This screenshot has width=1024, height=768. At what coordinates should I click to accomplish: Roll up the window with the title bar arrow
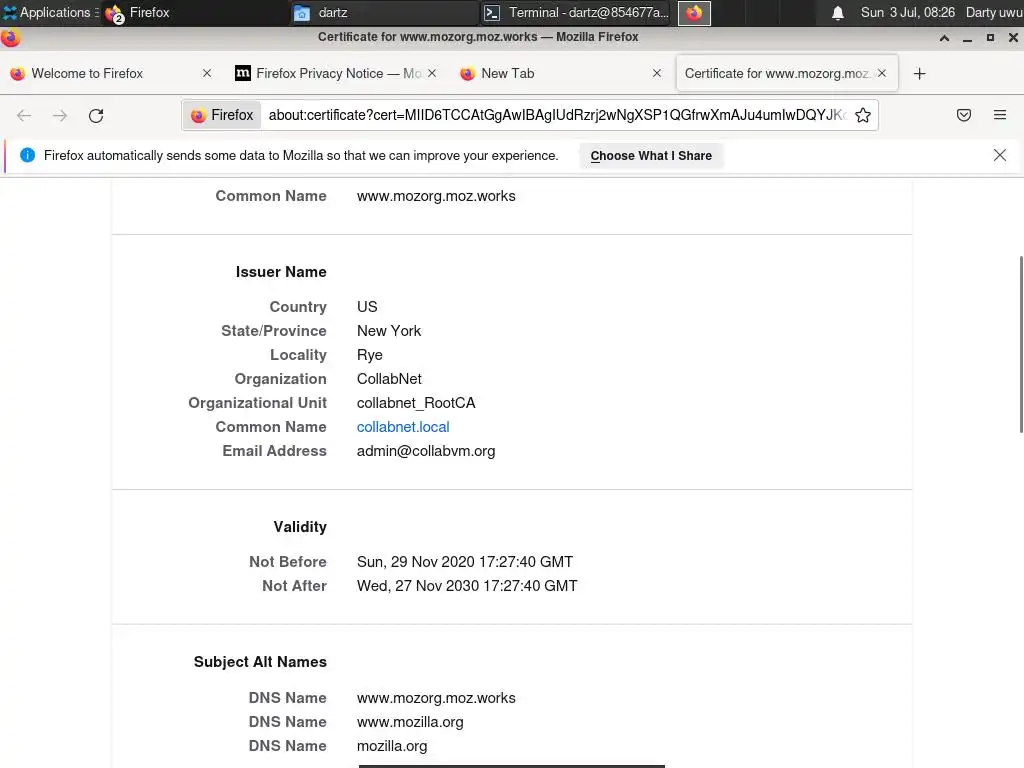(944, 38)
